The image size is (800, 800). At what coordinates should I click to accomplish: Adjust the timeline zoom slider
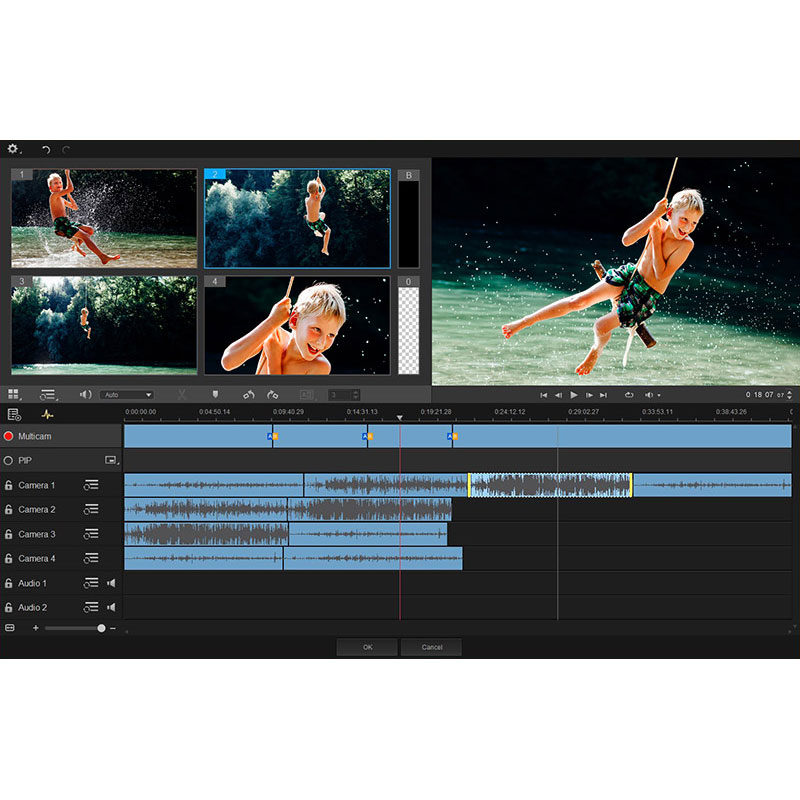tap(100, 628)
